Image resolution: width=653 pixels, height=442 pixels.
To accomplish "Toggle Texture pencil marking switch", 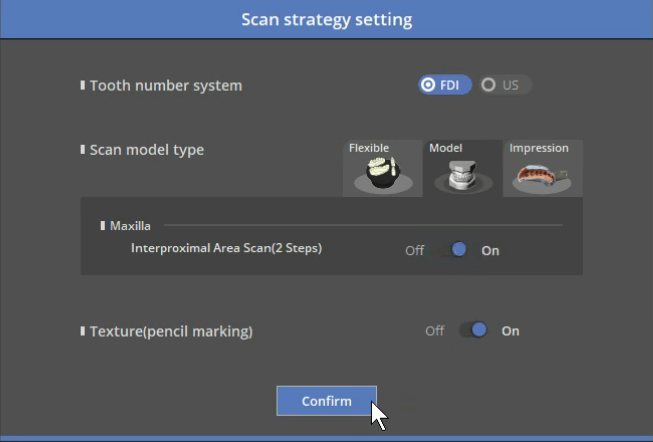I will [x=473, y=330].
